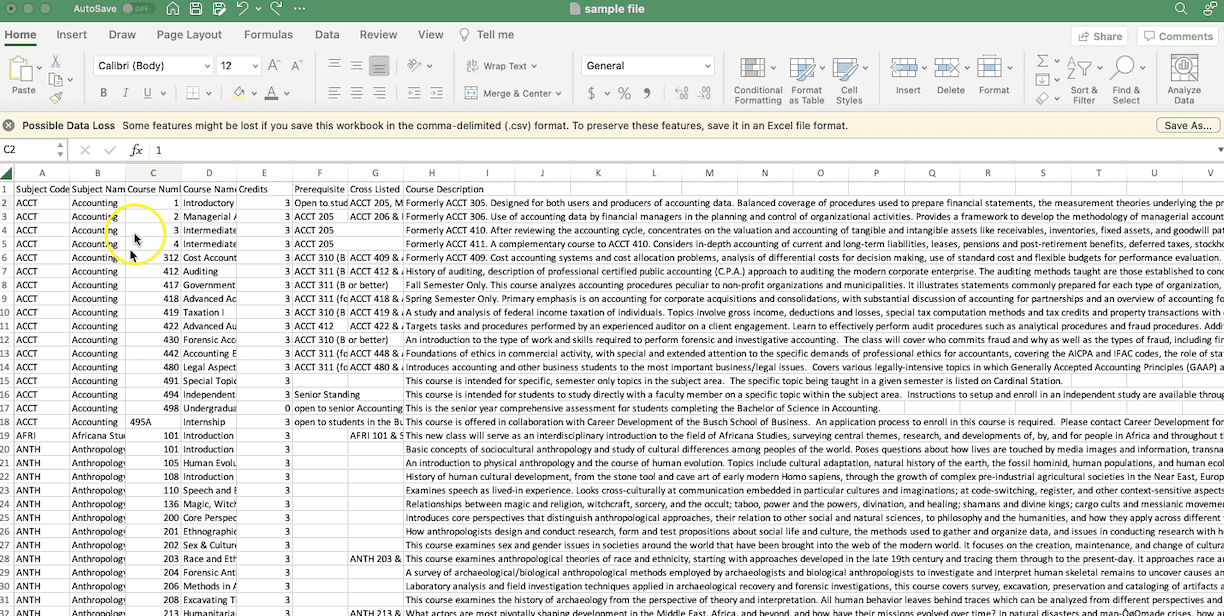Cut selection with the scissors icon
Image resolution: width=1224 pixels, height=616 pixels.
pos(55,61)
